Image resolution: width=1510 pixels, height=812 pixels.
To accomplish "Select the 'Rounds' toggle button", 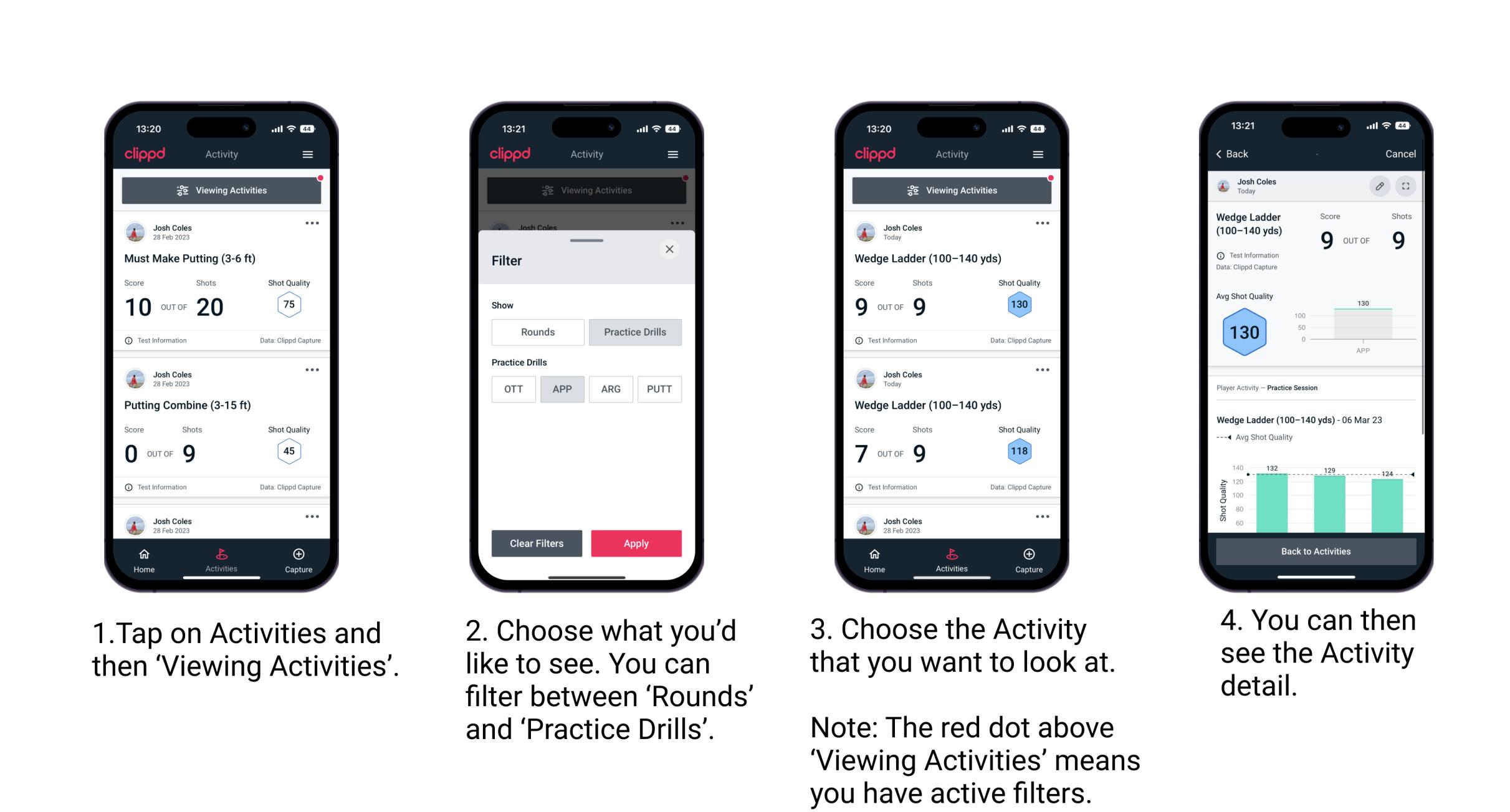I will pos(535,332).
